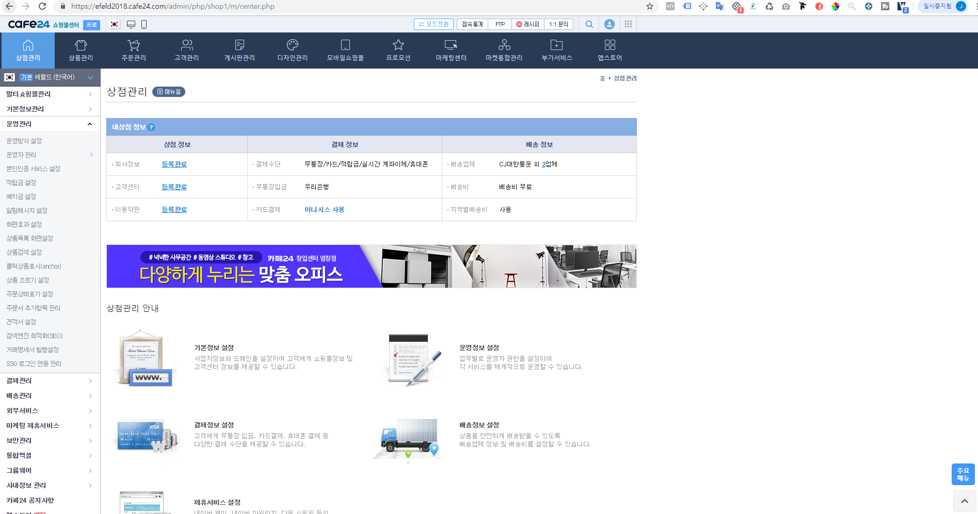Click the 접속통계 button

(472, 24)
